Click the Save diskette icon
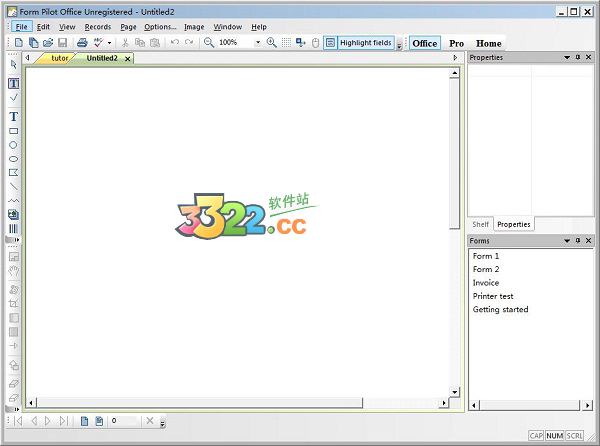600x446 pixels. click(x=62, y=42)
